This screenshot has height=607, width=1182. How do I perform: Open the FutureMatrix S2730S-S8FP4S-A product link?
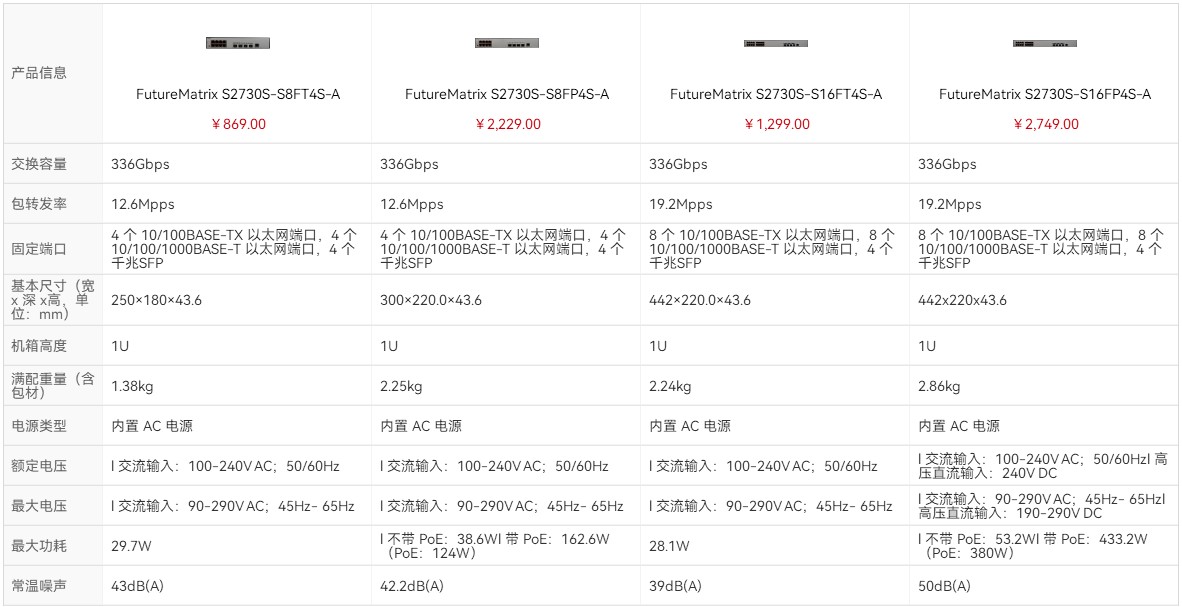point(507,94)
